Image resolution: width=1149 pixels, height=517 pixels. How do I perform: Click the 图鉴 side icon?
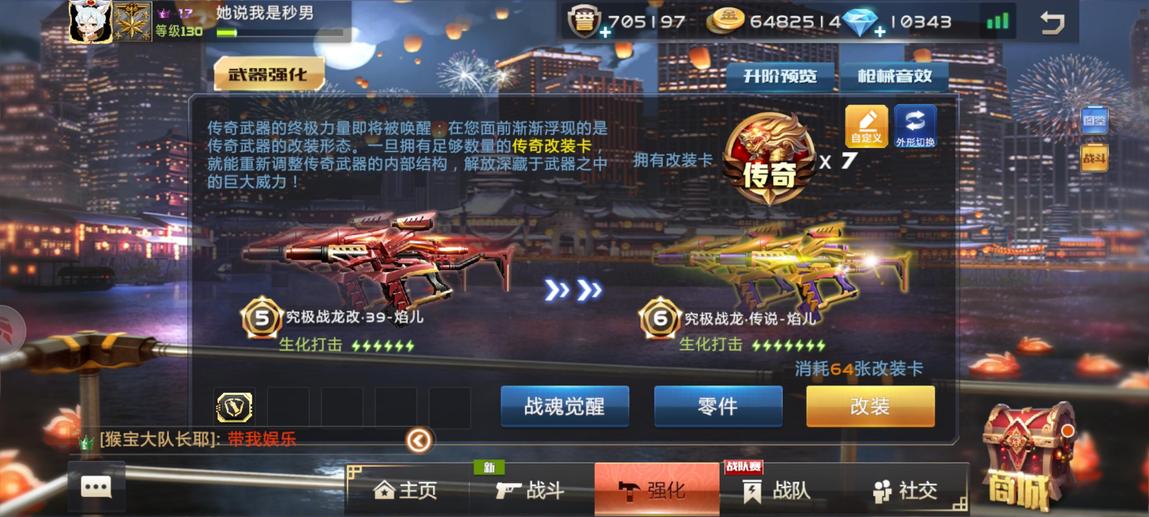click(x=1095, y=121)
